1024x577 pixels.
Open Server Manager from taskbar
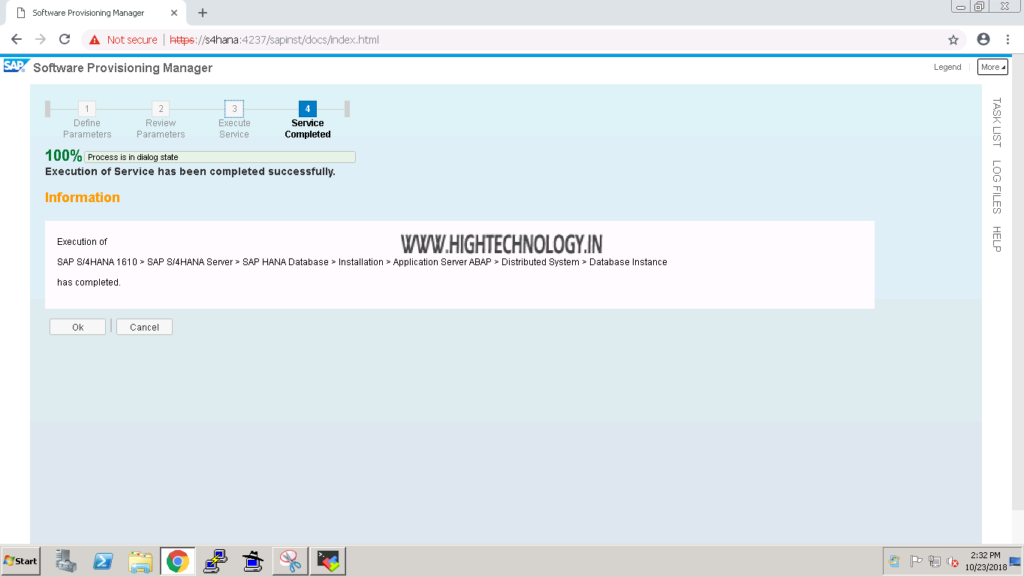[x=65, y=561]
